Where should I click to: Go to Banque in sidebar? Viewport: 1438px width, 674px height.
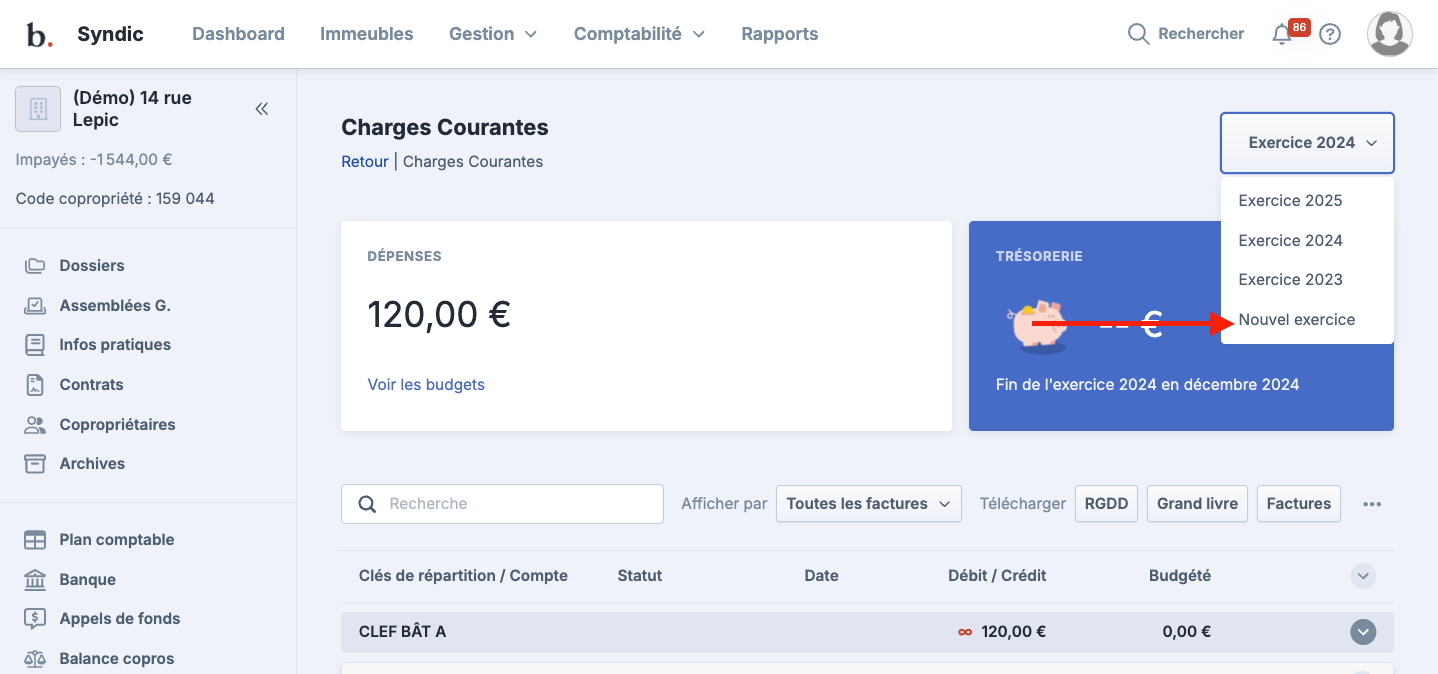coord(87,579)
